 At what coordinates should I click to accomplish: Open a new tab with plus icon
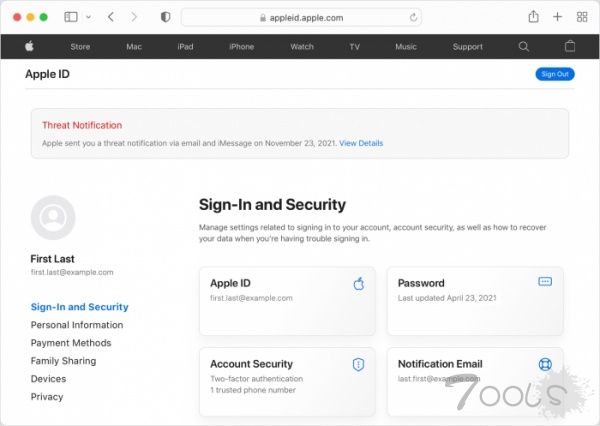tap(558, 17)
